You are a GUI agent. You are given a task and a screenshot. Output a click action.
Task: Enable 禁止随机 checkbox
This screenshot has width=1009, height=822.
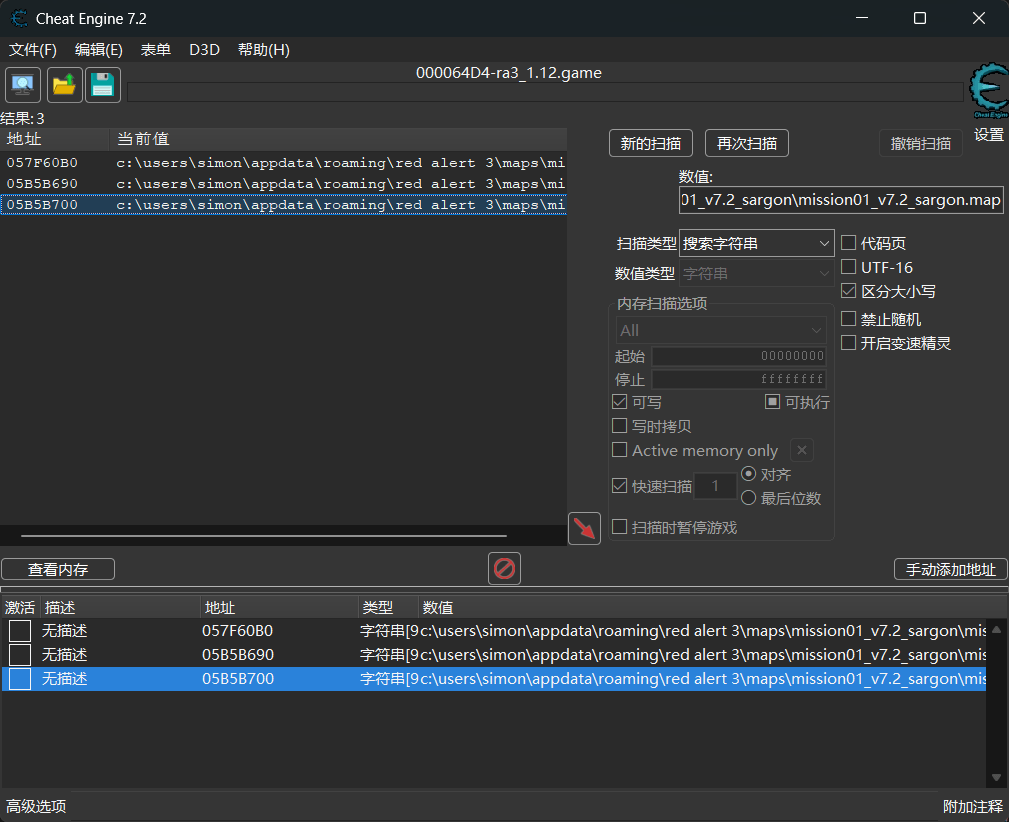(x=849, y=319)
